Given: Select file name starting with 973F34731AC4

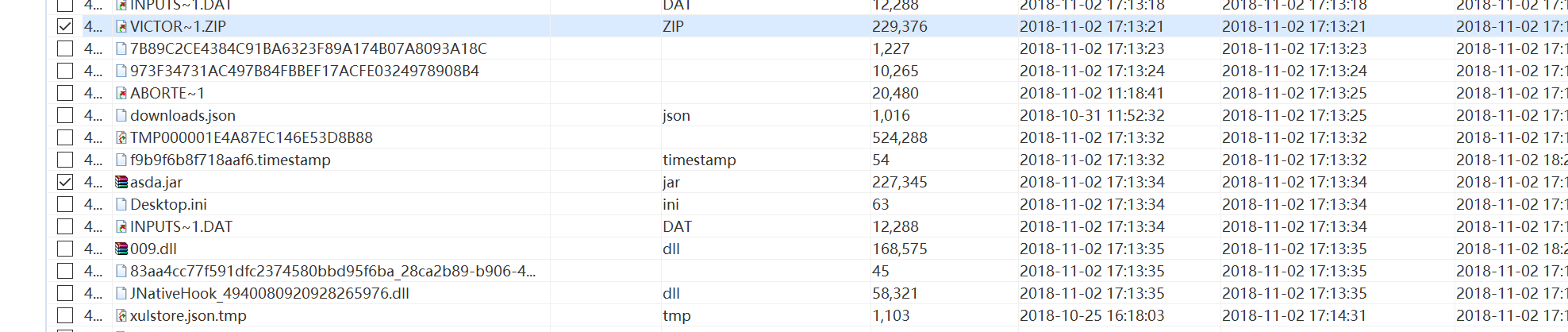Looking at the screenshot, I should tap(305, 71).
